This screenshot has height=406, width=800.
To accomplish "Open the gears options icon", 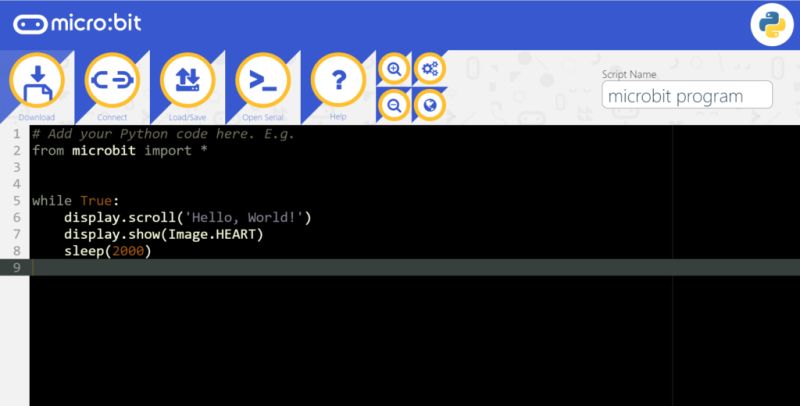I will [x=430, y=68].
